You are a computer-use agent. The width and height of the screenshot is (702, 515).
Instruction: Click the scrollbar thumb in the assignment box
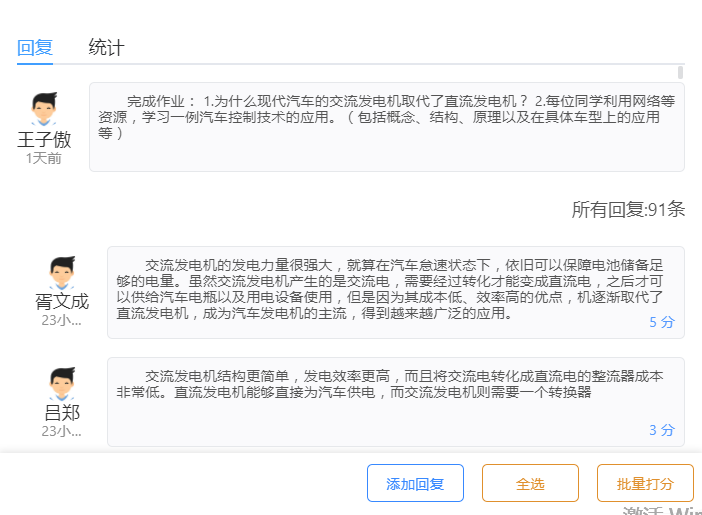coord(680,72)
